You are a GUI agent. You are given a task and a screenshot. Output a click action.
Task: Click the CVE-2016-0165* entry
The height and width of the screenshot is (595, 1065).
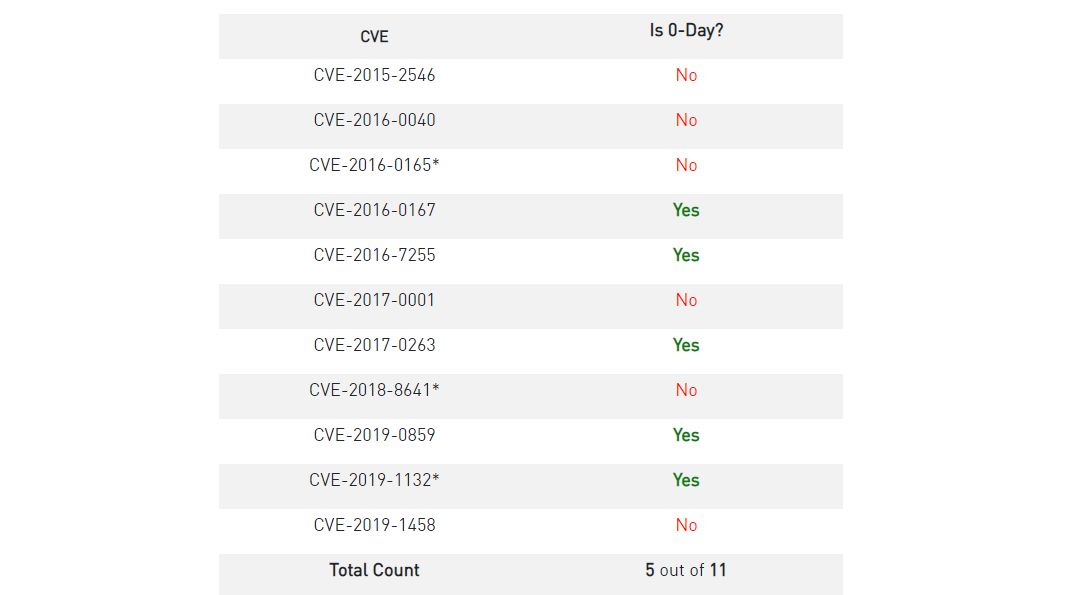pyautogui.click(x=374, y=165)
